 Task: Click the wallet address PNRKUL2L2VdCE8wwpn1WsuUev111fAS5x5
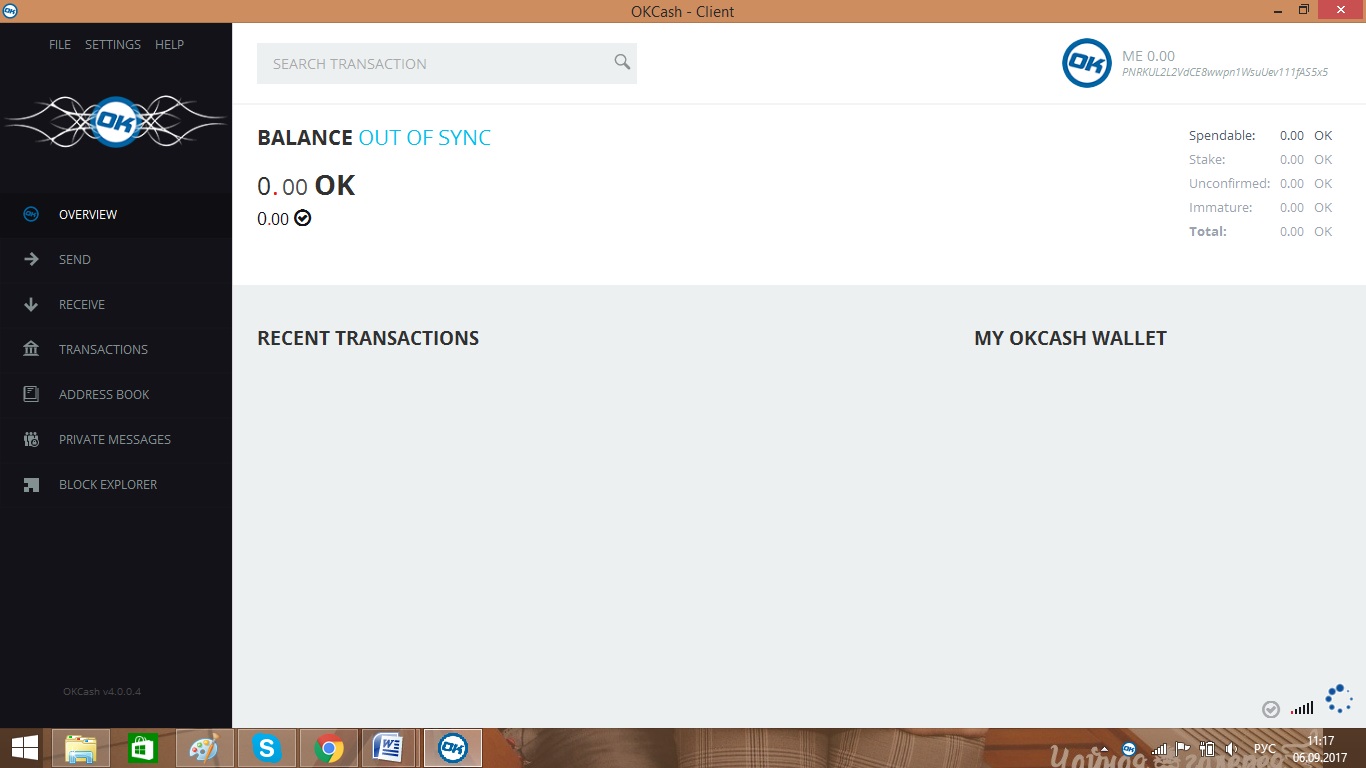pos(1225,72)
